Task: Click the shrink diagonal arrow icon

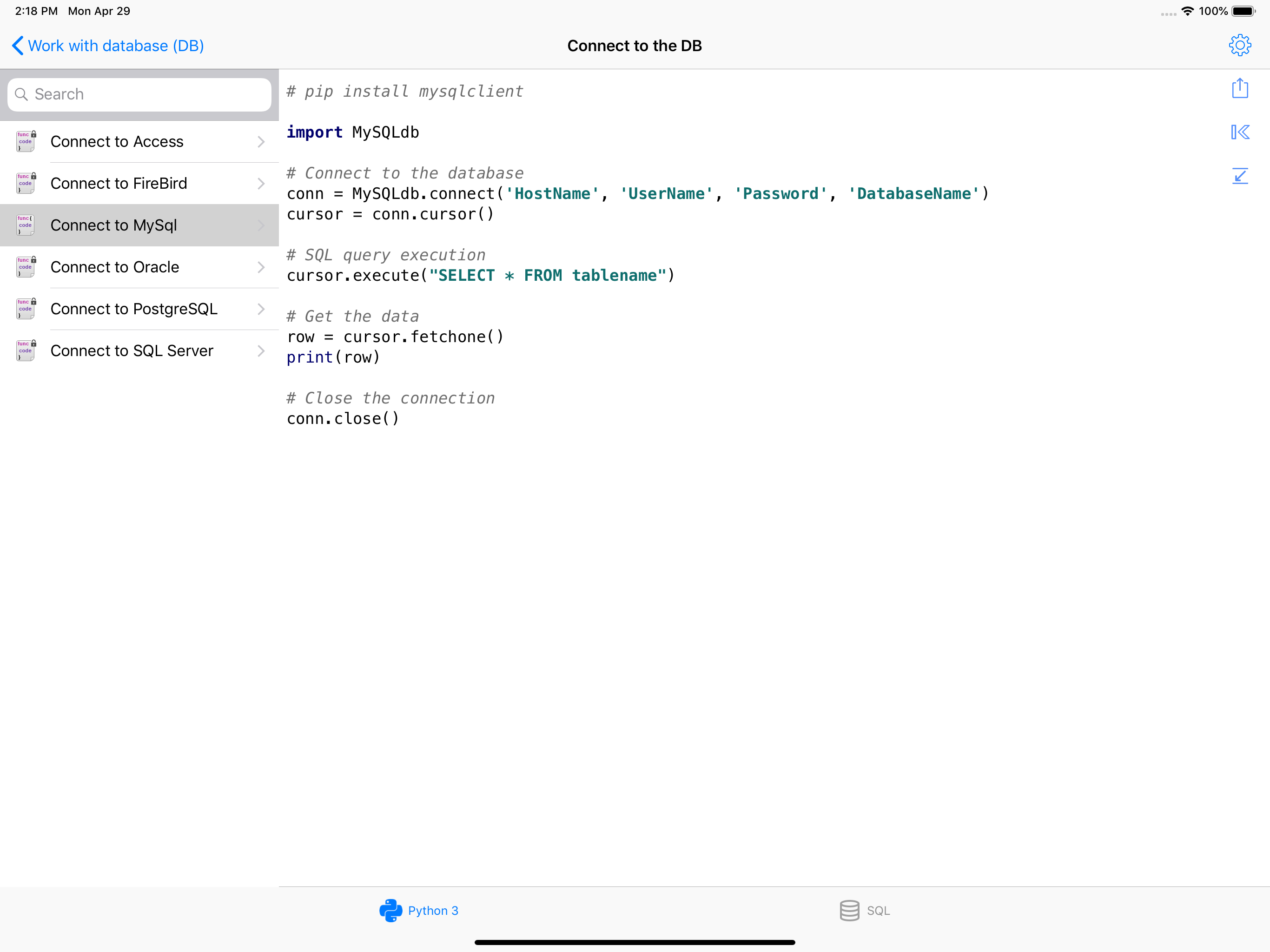Action: tap(1240, 176)
